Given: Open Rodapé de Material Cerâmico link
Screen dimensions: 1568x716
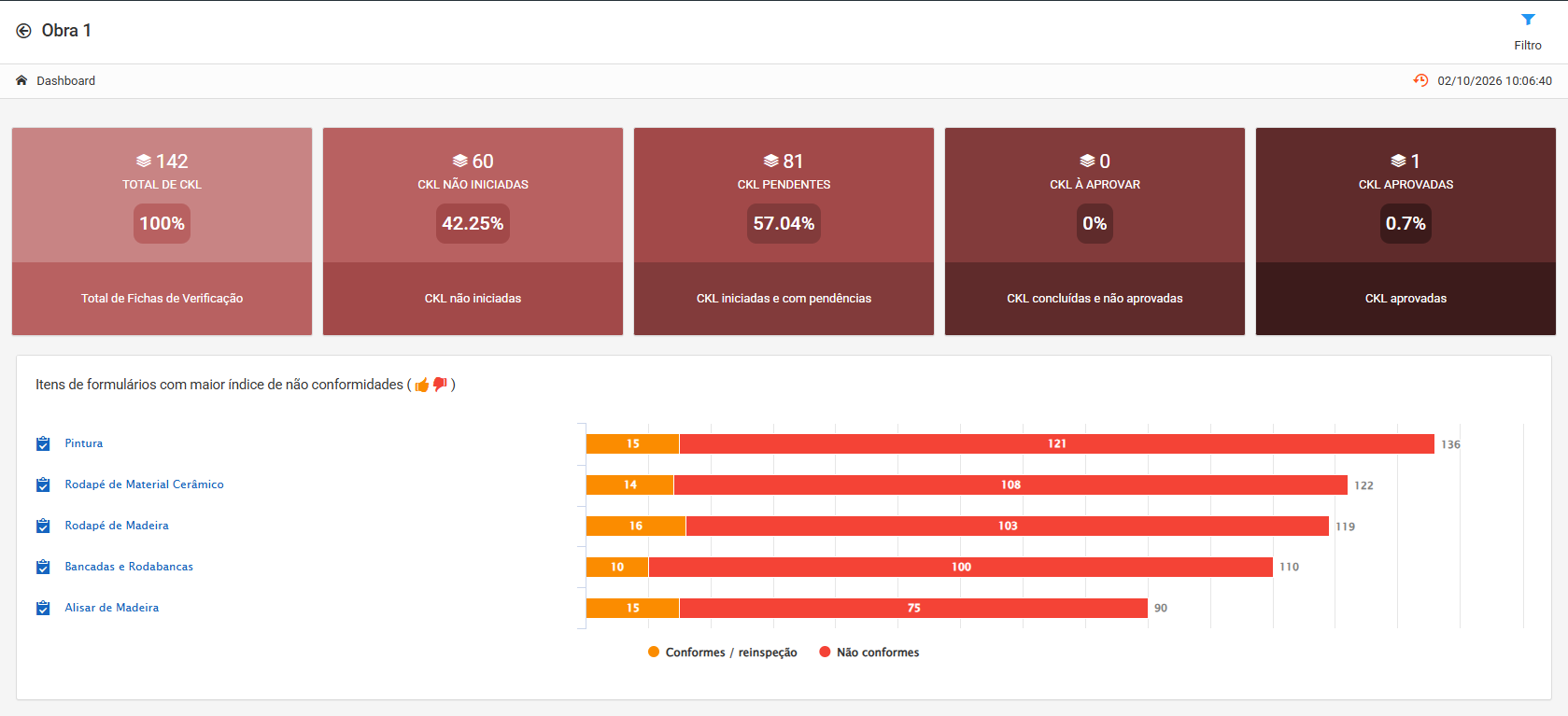Looking at the screenshot, I should click(x=145, y=484).
